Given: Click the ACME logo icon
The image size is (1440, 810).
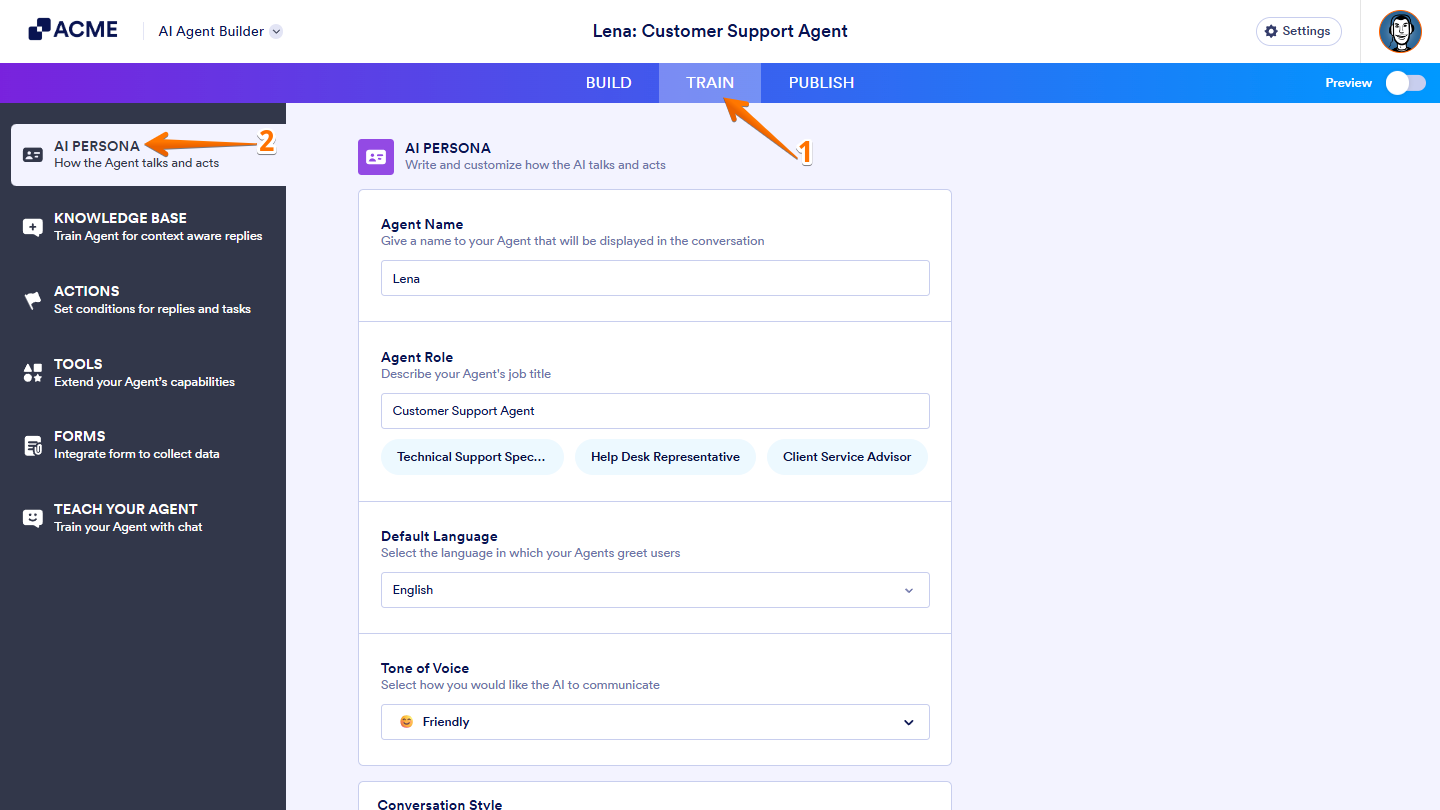Looking at the screenshot, I should click(39, 30).
